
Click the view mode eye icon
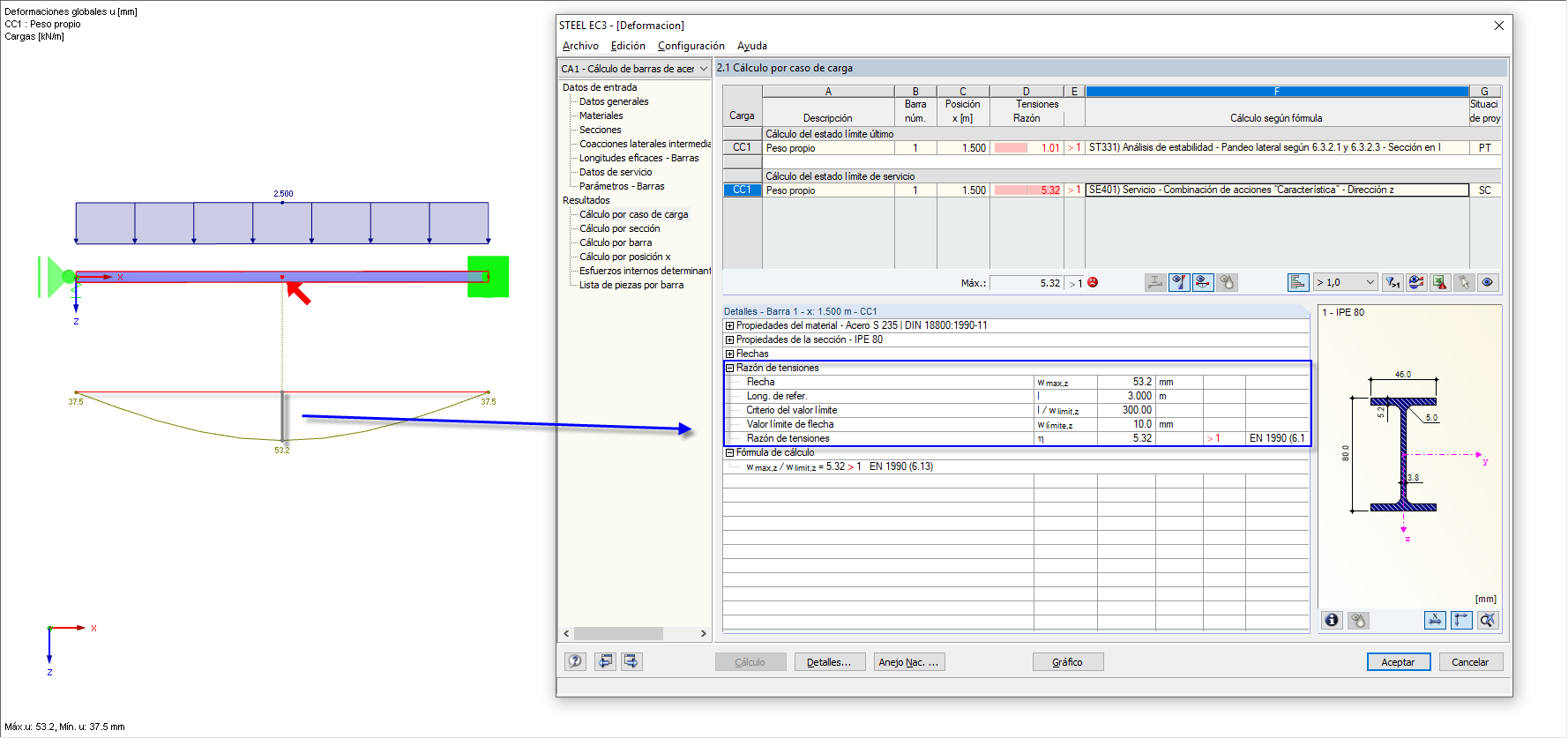click(x=1488, y=282)
